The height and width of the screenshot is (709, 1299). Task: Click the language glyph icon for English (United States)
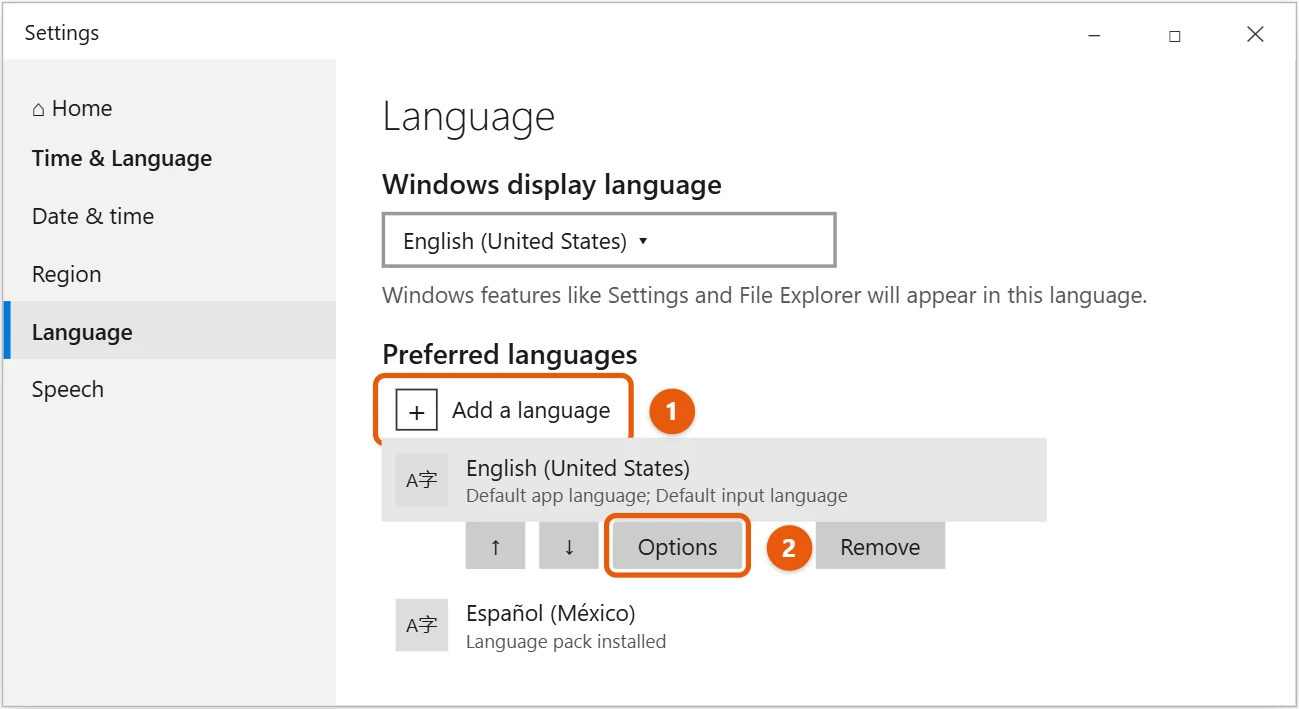(x=421, y=480)
